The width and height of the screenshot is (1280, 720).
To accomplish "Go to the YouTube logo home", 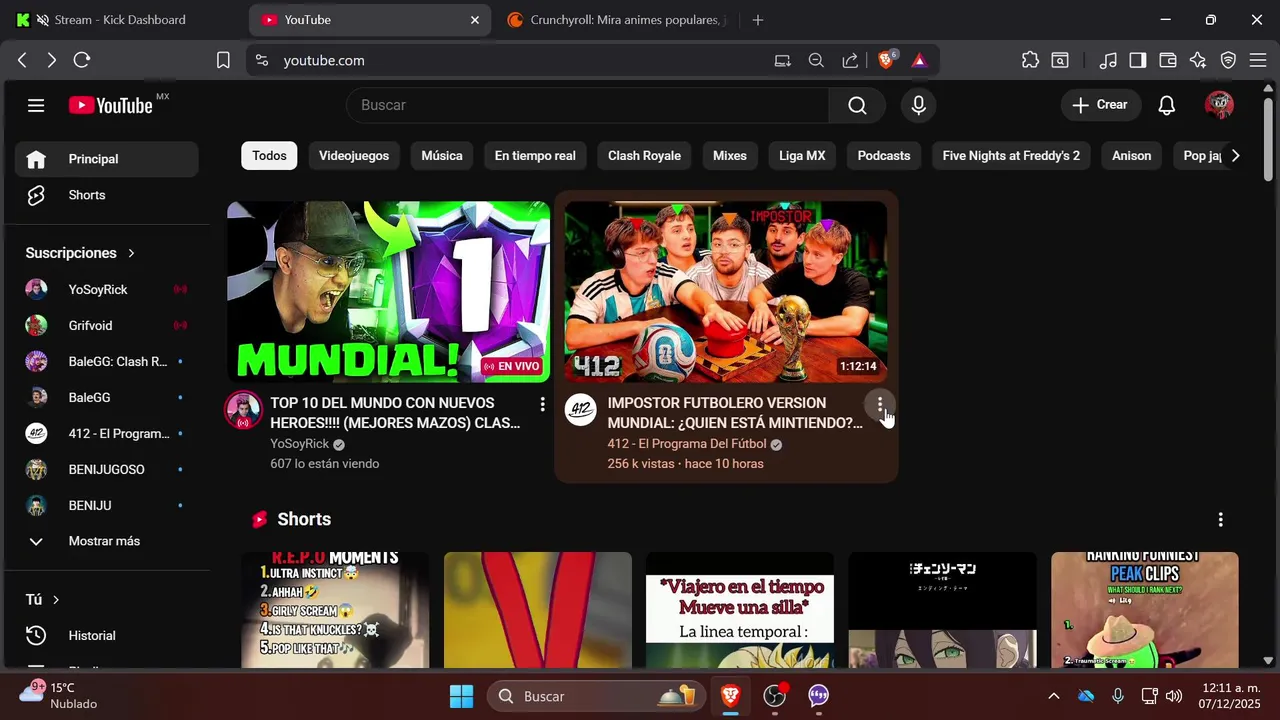I will click(x=111, y=105).
